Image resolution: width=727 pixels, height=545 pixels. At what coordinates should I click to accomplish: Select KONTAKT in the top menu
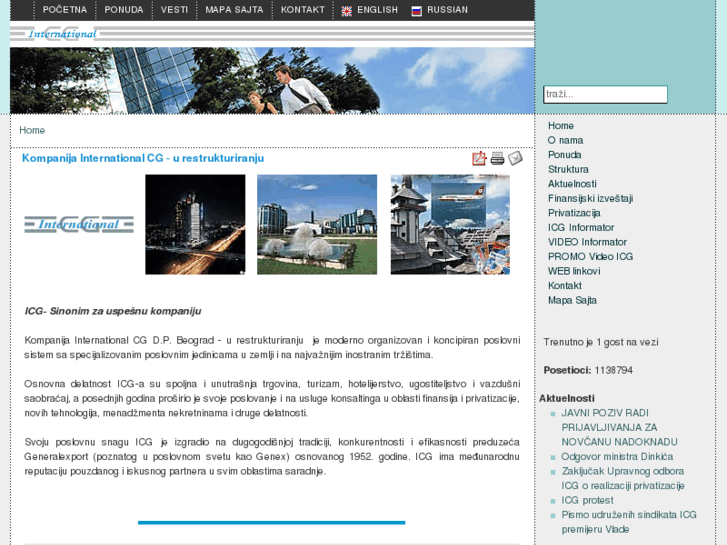(x=303, y=10)
